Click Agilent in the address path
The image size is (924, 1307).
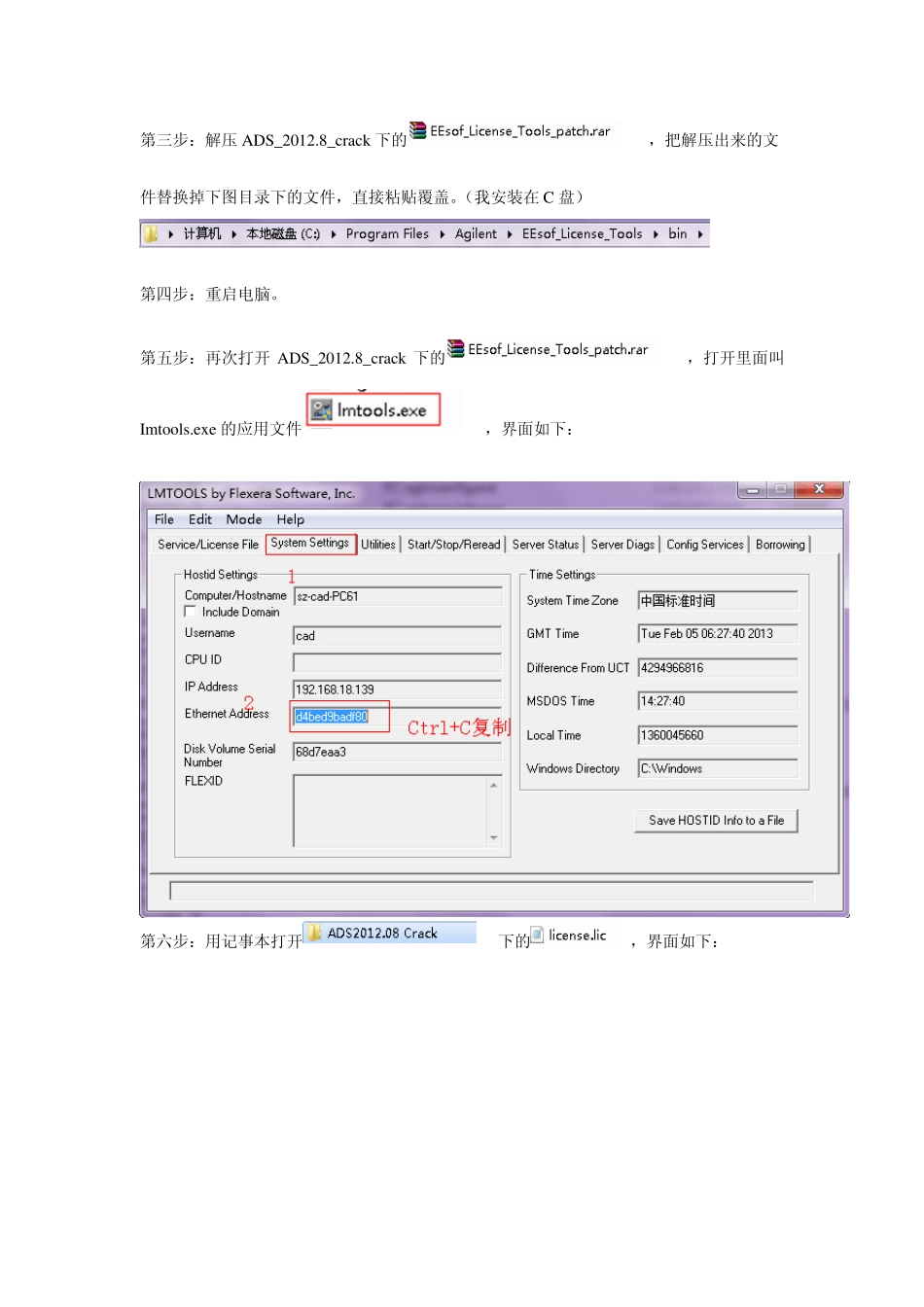[476, 233]
